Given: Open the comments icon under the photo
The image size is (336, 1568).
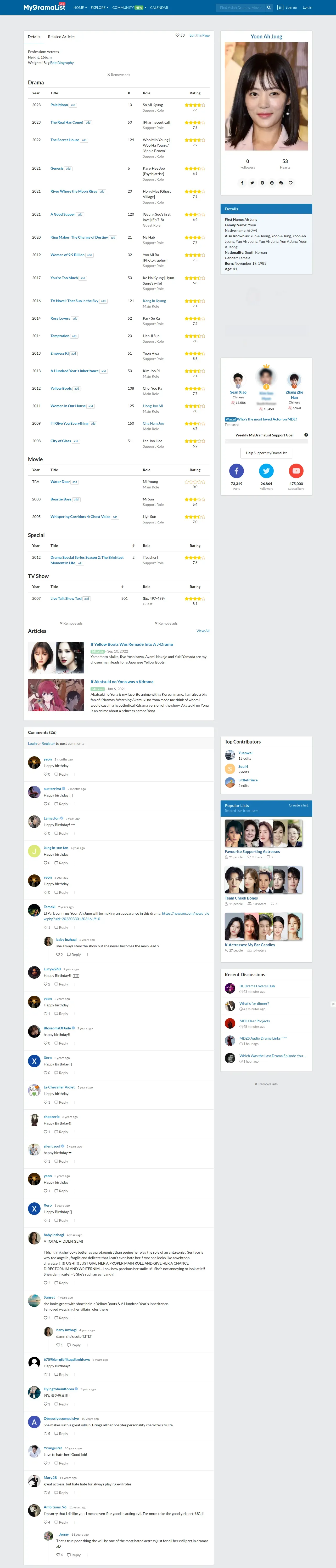Looking at the screenshot, I should click(281, 183).
